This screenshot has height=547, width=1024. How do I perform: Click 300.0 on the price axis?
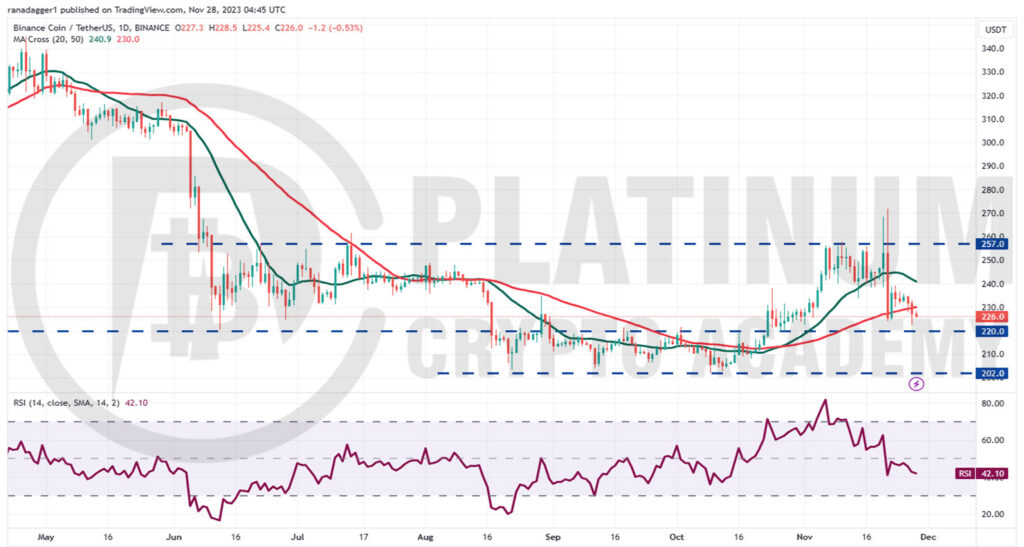tap(993, 142)
